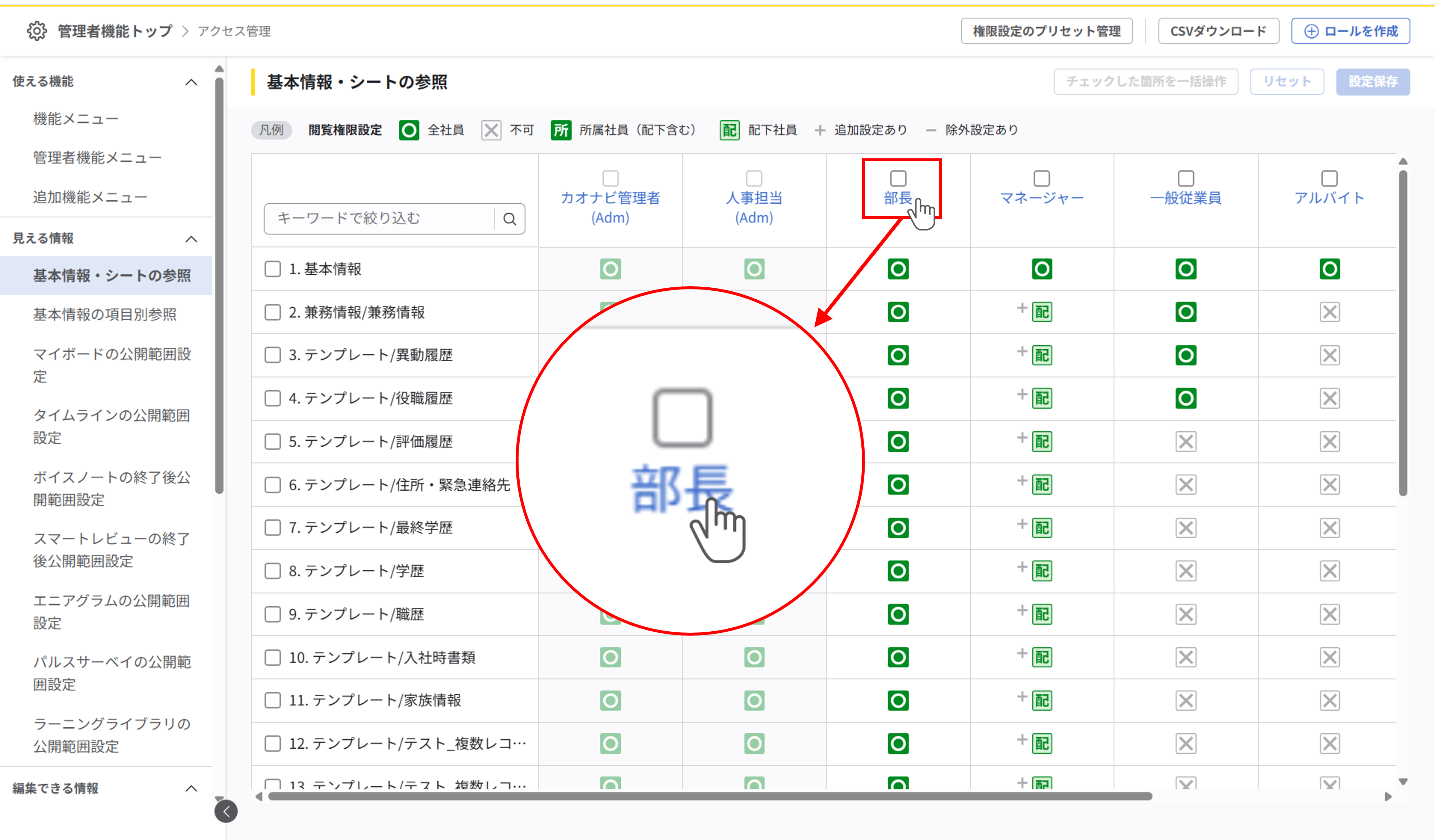Click the ロールを作成 button
The image size is (1435, 840).
coord(1351,31)
